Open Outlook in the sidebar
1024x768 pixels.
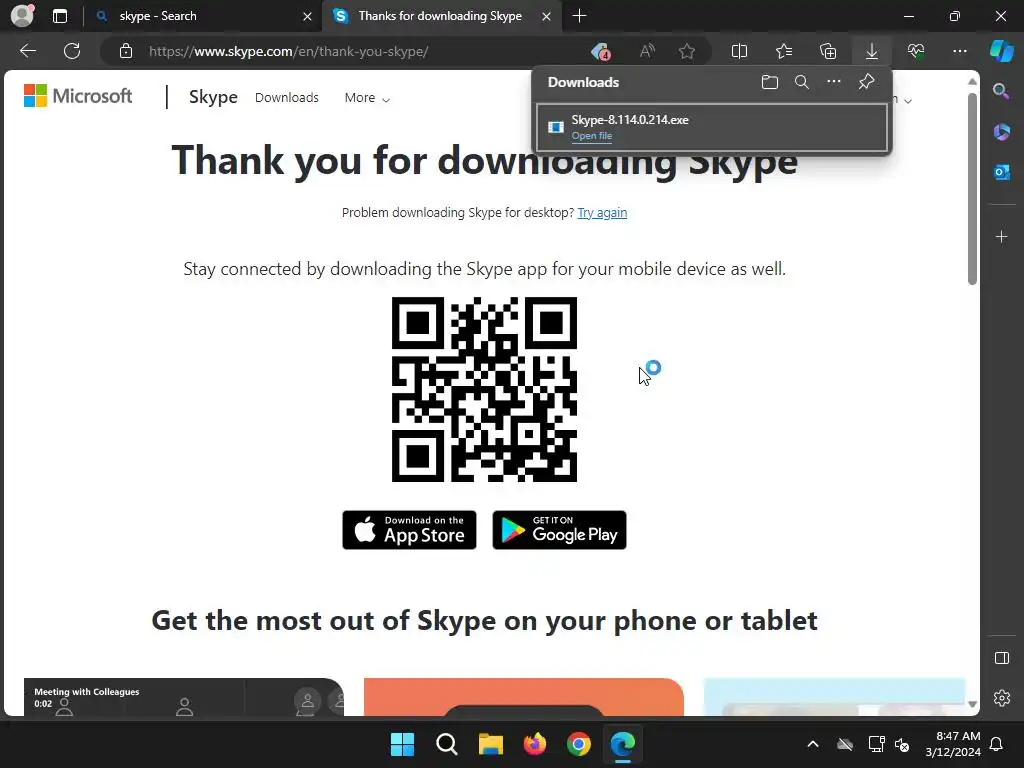pyautogui.click(x=1001, y=172)
